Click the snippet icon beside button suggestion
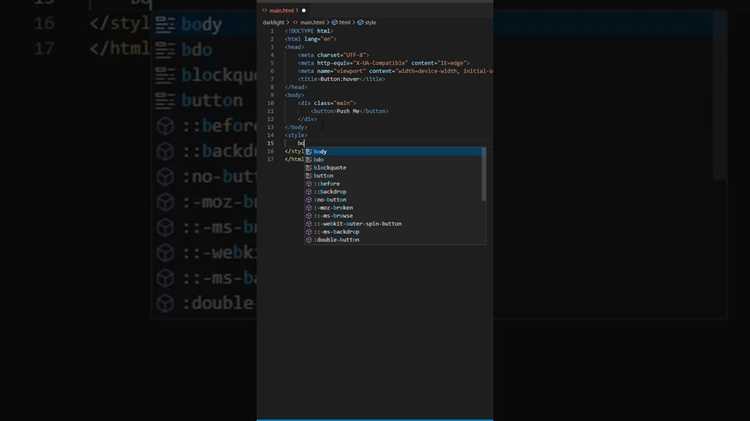 click(x=309, y=176)
